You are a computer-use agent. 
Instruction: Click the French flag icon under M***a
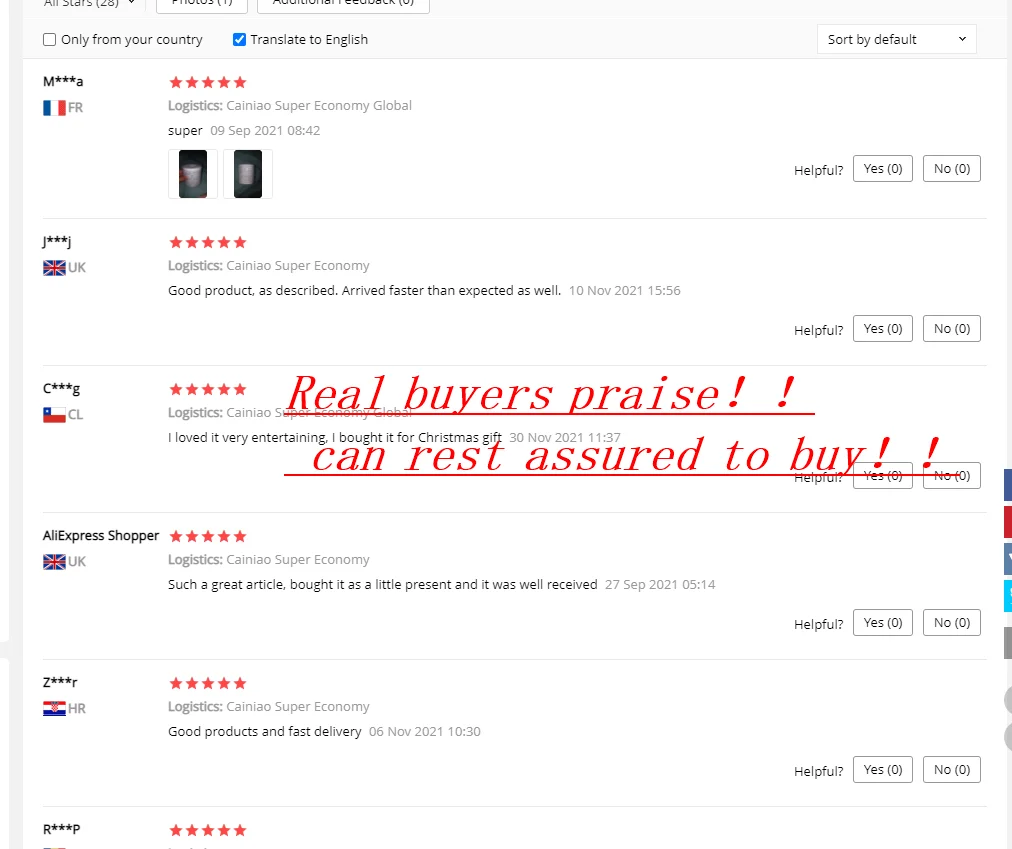[x=54, y=108]
